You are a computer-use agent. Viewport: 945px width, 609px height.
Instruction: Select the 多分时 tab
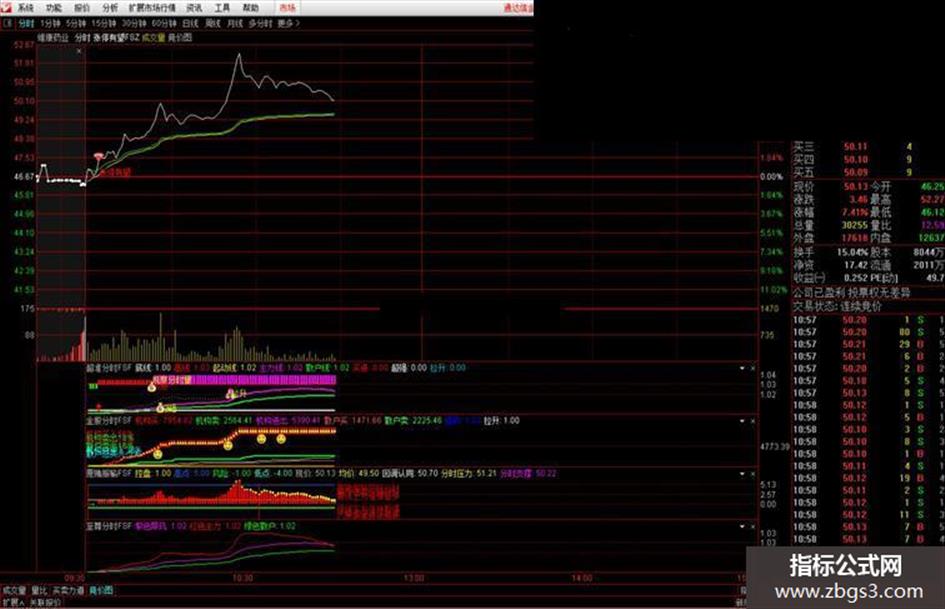pos(260,24)
